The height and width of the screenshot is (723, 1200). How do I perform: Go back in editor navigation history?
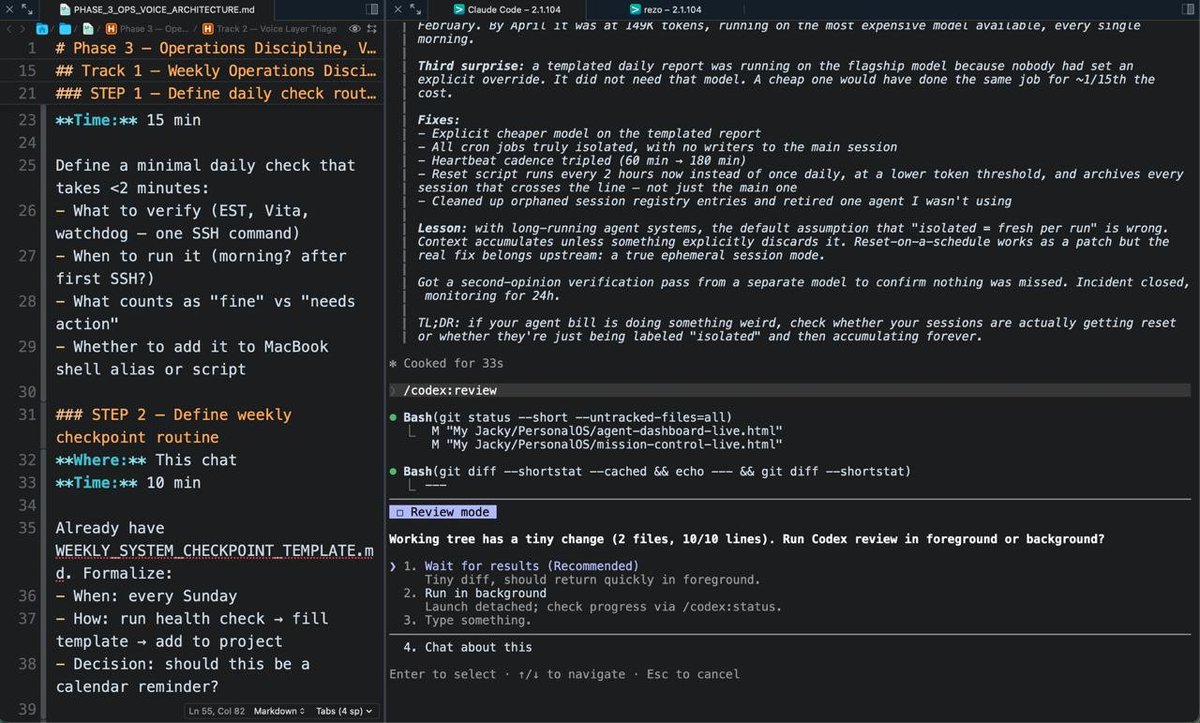(x=9, y=29)
